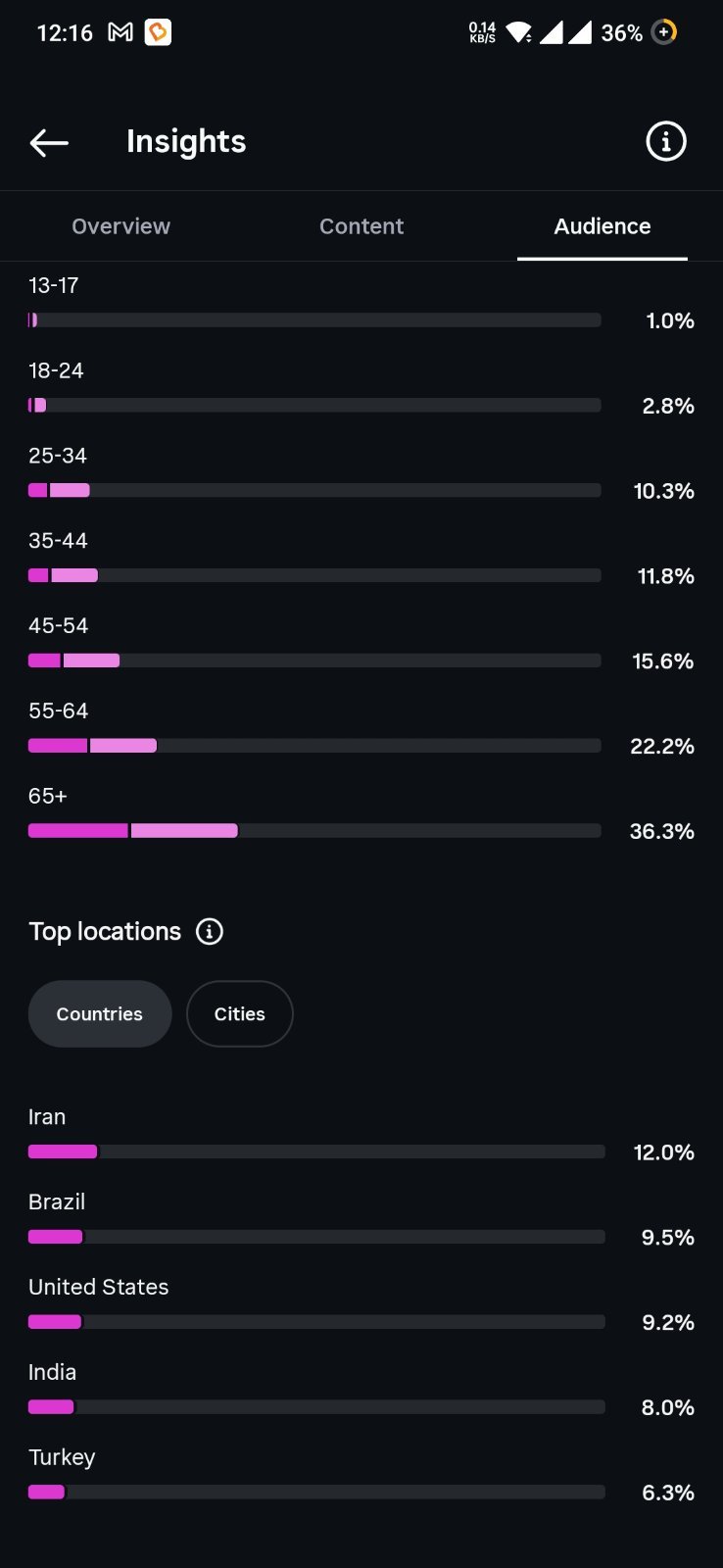Switch to the Overview tab
723x1568 pixels.
click(120, 226)
